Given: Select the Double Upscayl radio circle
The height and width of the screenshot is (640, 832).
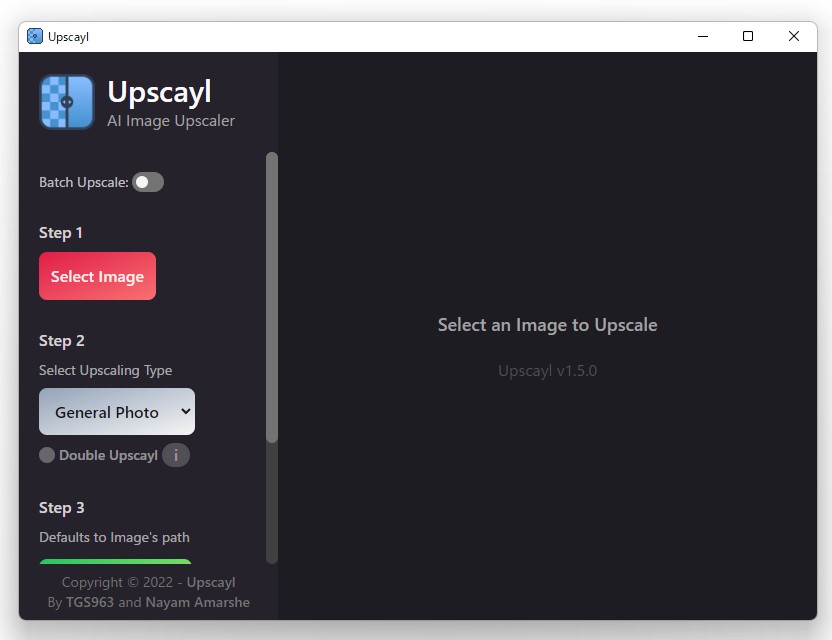Looking at the screenshot, I should (46, 455).
